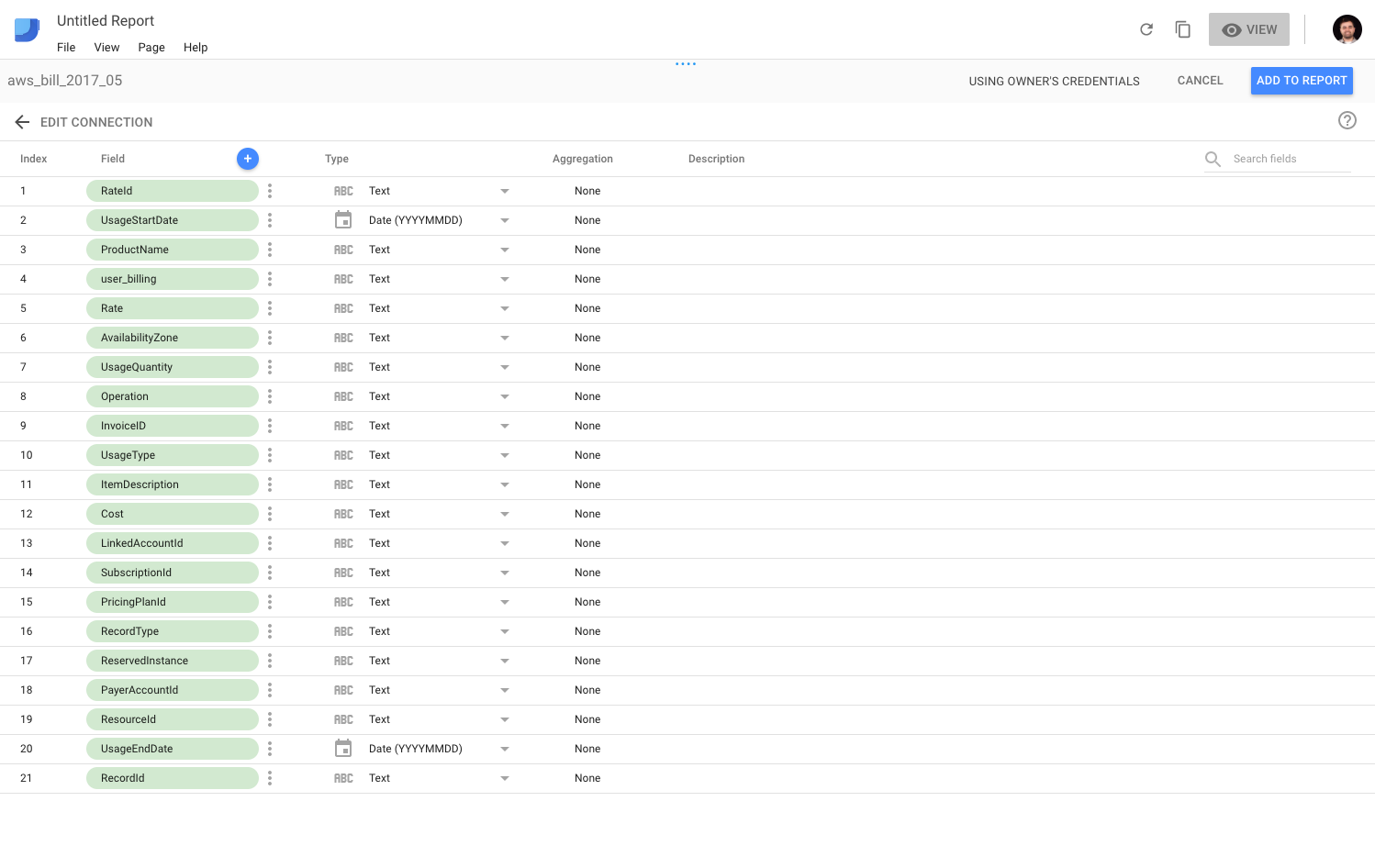This screenshot has height=868, width=1375.
Task: Expand the type dropdown for RateId
Action: click(x=505, y=191)
